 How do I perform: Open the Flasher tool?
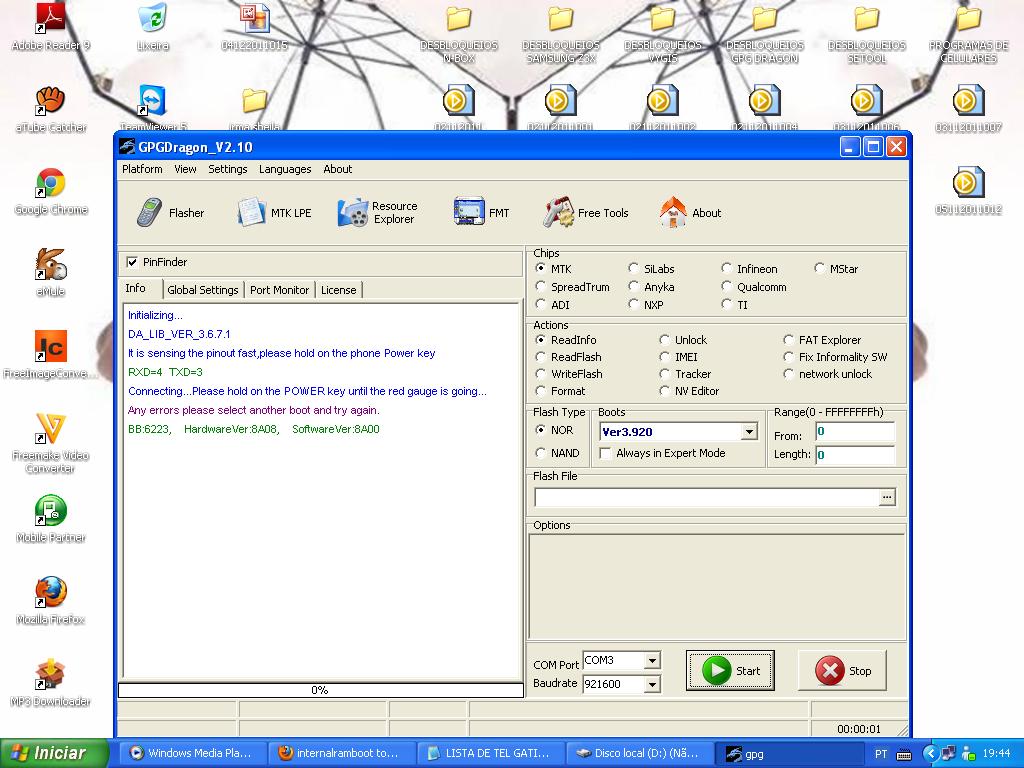tap(170, 213)
